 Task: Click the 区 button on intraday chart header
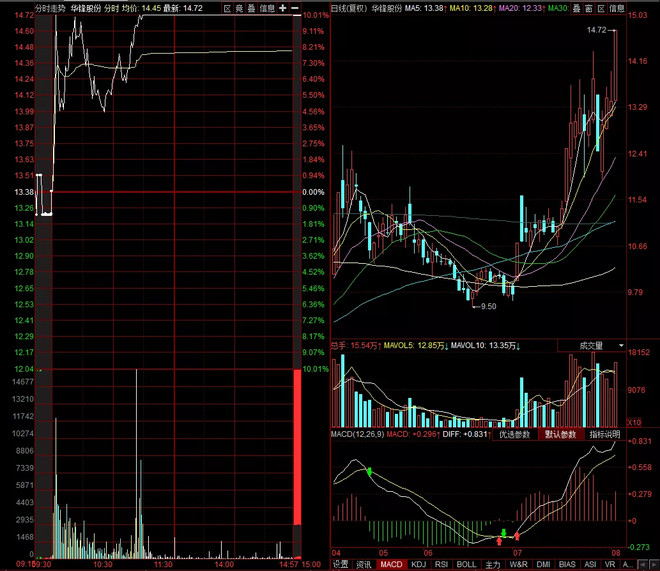(227, 8)
